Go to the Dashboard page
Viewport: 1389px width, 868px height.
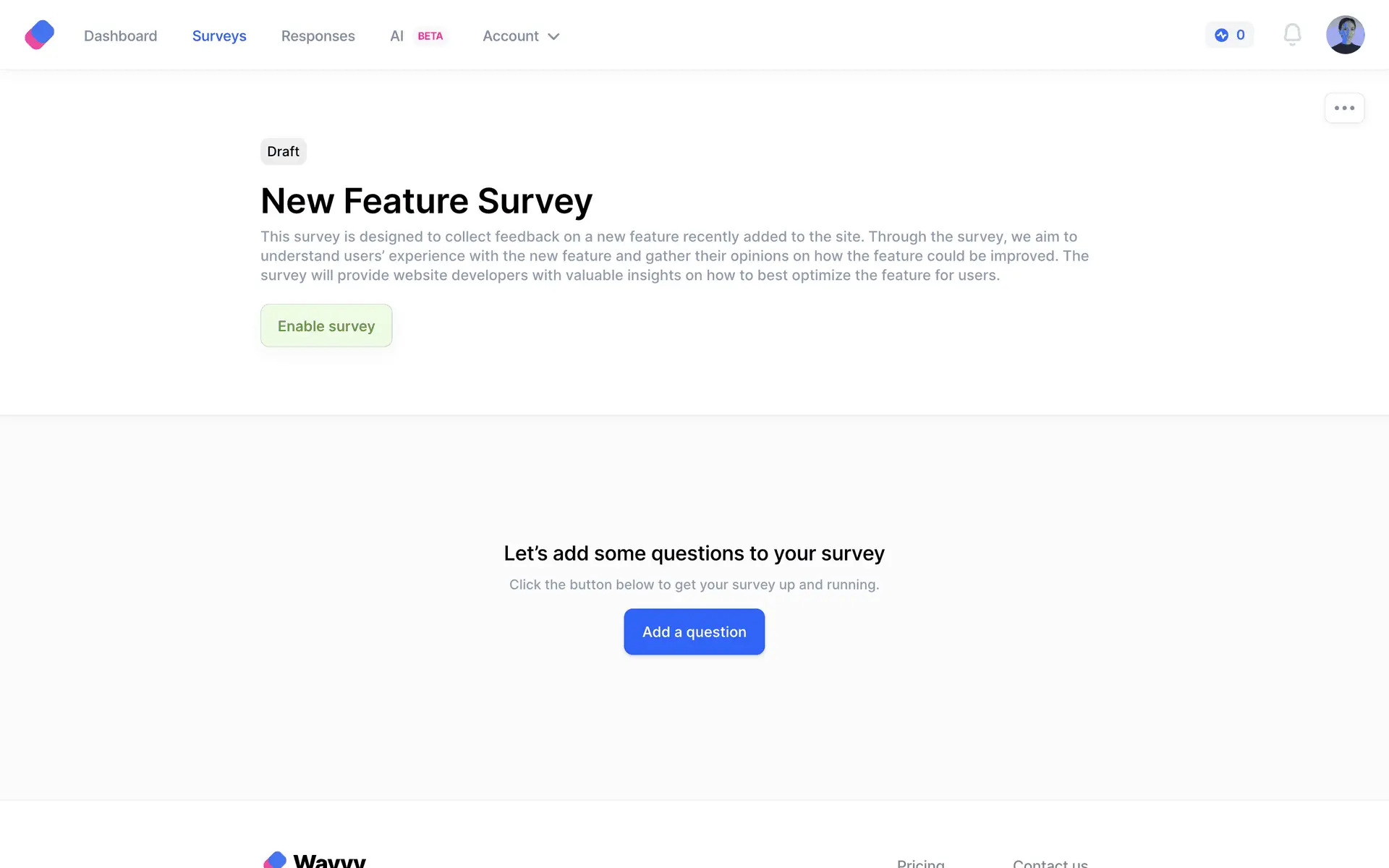(120, 36)
